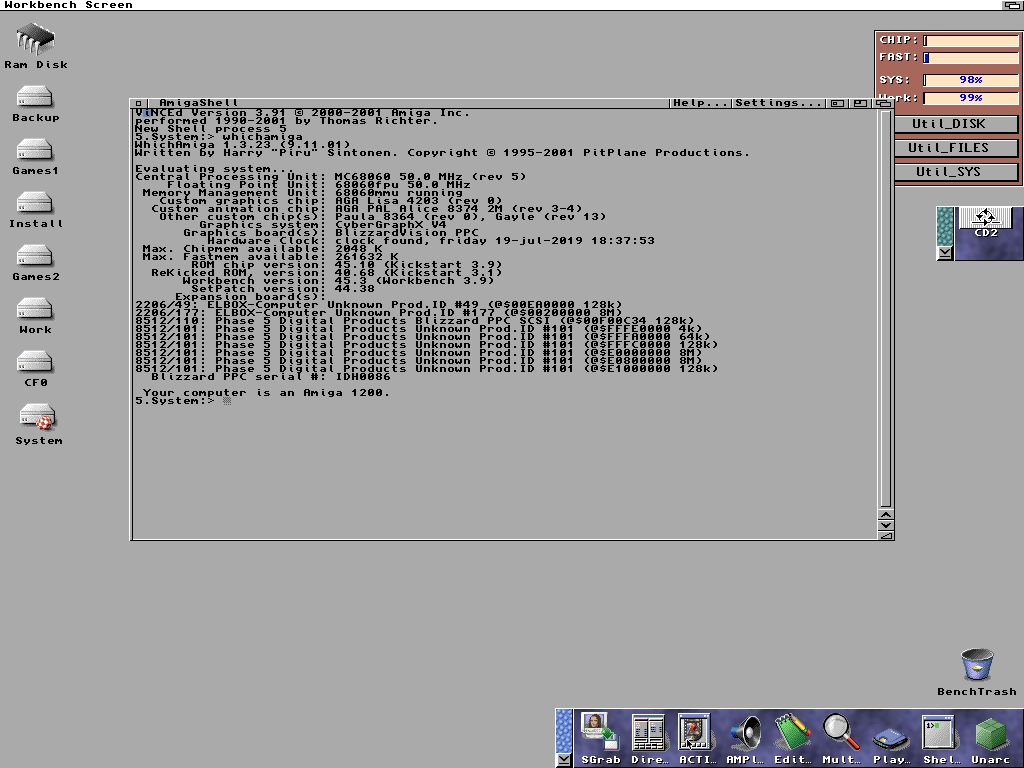Open the ACTI... dock icon
Viewport: 1024px width, 768px height.
[x=697, y=738]
